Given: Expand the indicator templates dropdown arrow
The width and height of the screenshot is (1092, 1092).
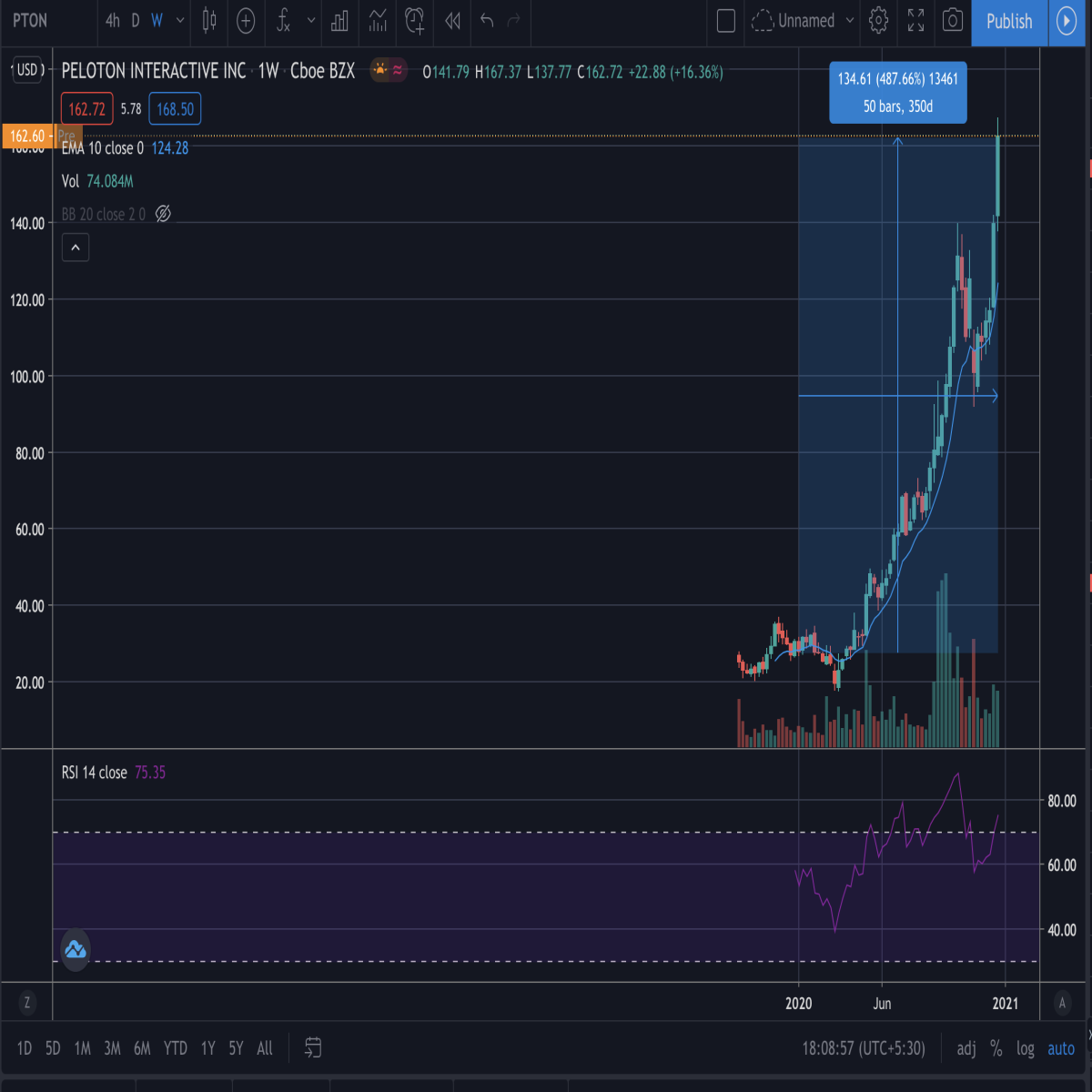Looking at the screenshot, I should tap(311, 20).
